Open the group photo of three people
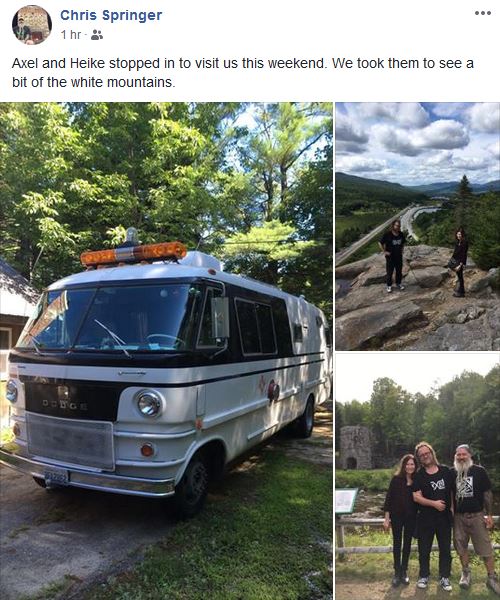500x600 pixels. (418, 477)
